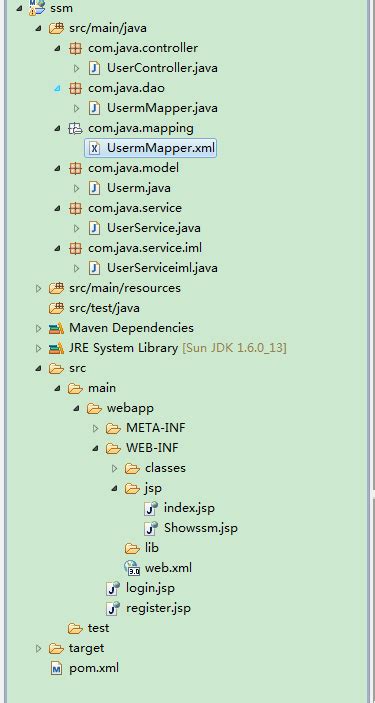Select the pom.xml label
Image resolution: width=375 pixels, height=703 pixels.
94,668
